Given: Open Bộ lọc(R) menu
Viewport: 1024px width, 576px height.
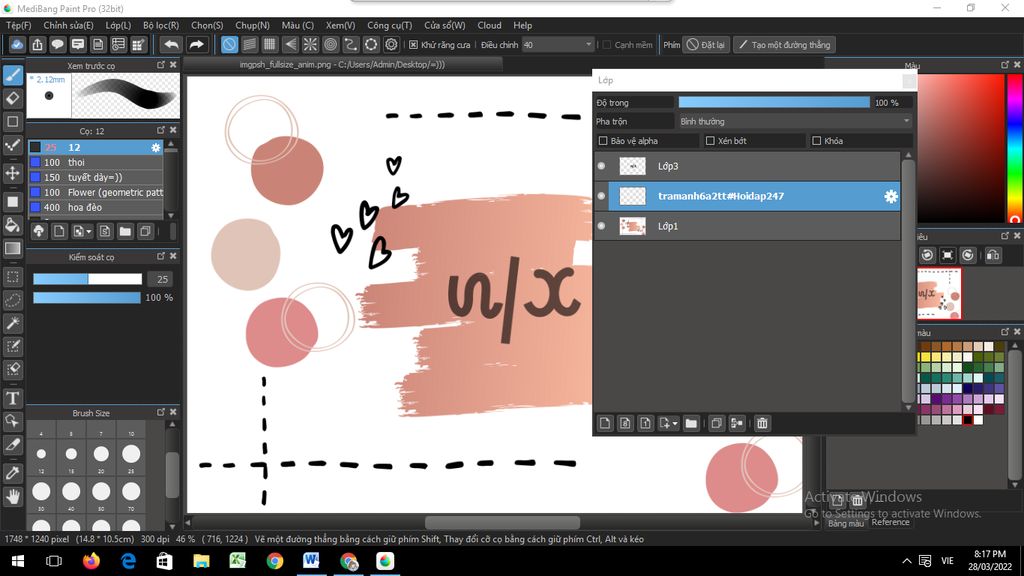Looking at the screenshot, I should [x=161, y=25].
